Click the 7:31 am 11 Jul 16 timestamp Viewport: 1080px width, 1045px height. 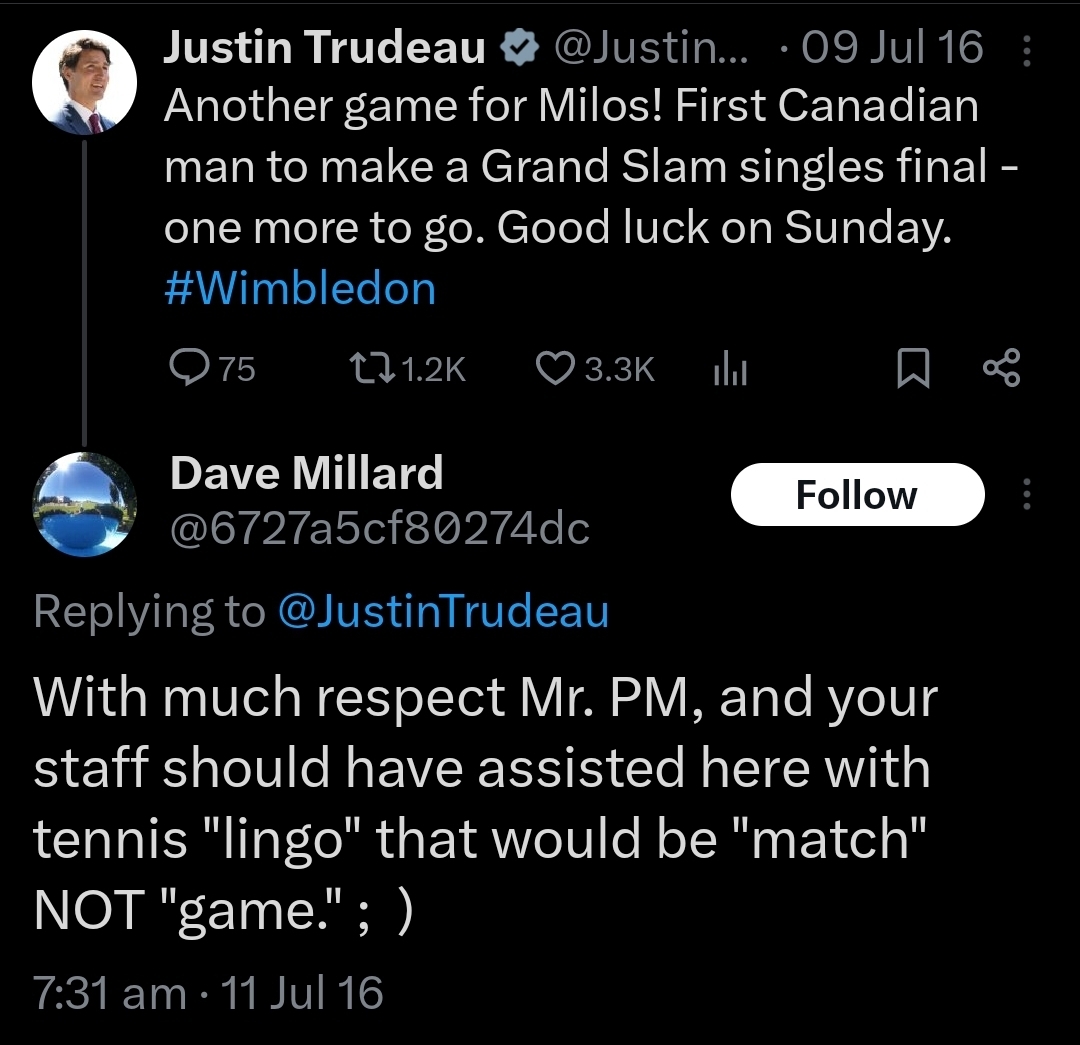208,993
